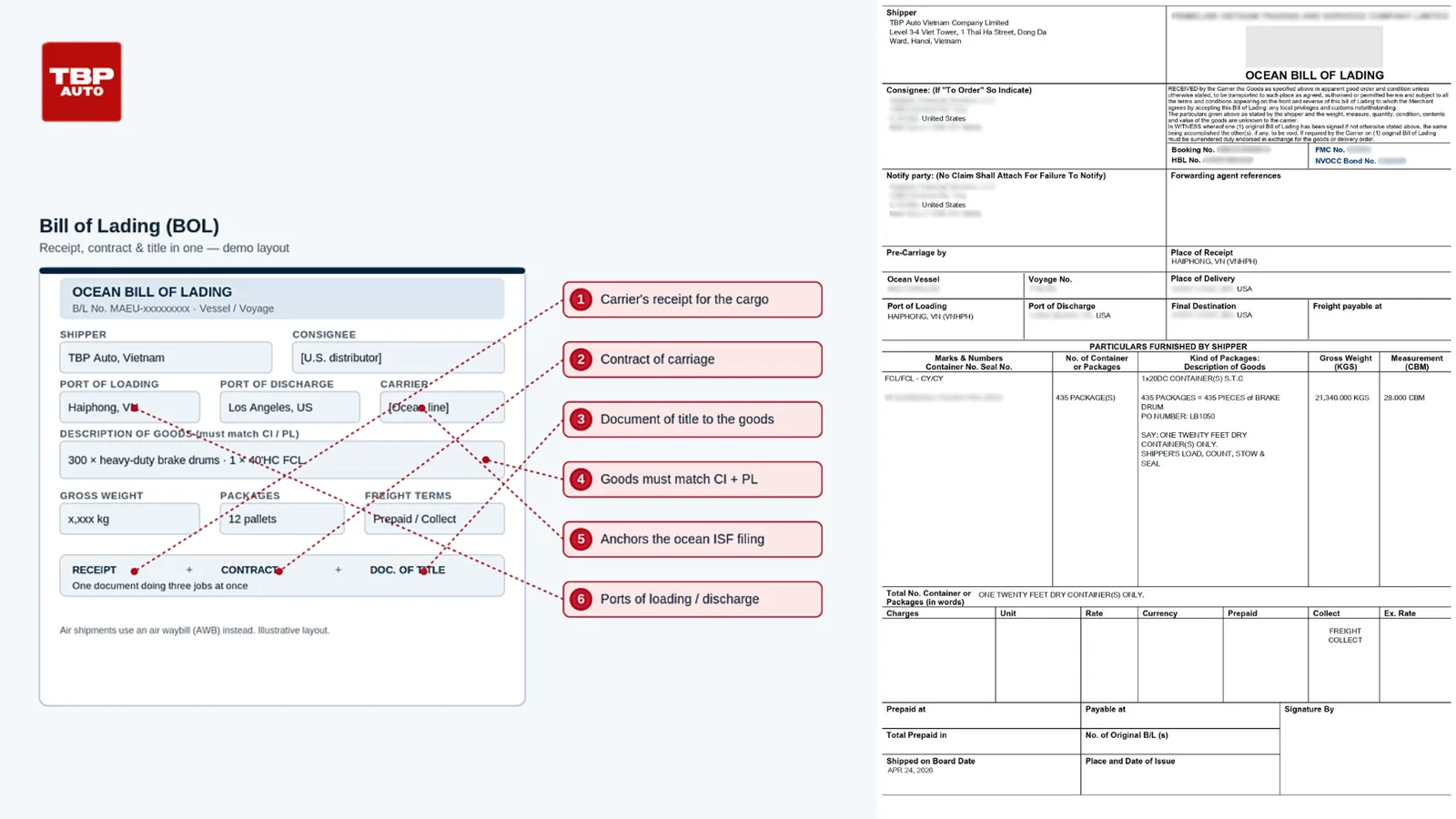Click the 'Currency' column header

tap(1159, 613)
